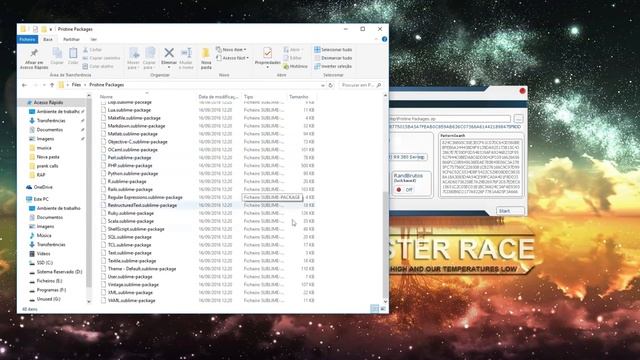Screen dimensions: 640x360
Task: Close the cracker window with red button
Action: pos(522,91)
